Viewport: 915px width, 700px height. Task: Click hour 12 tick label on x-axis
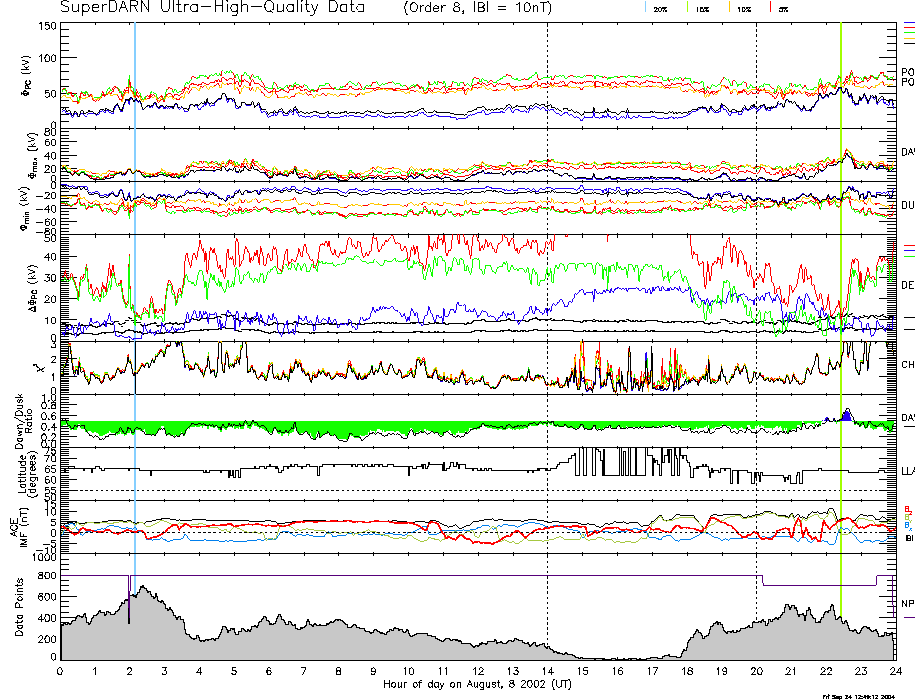click(478, 671)
